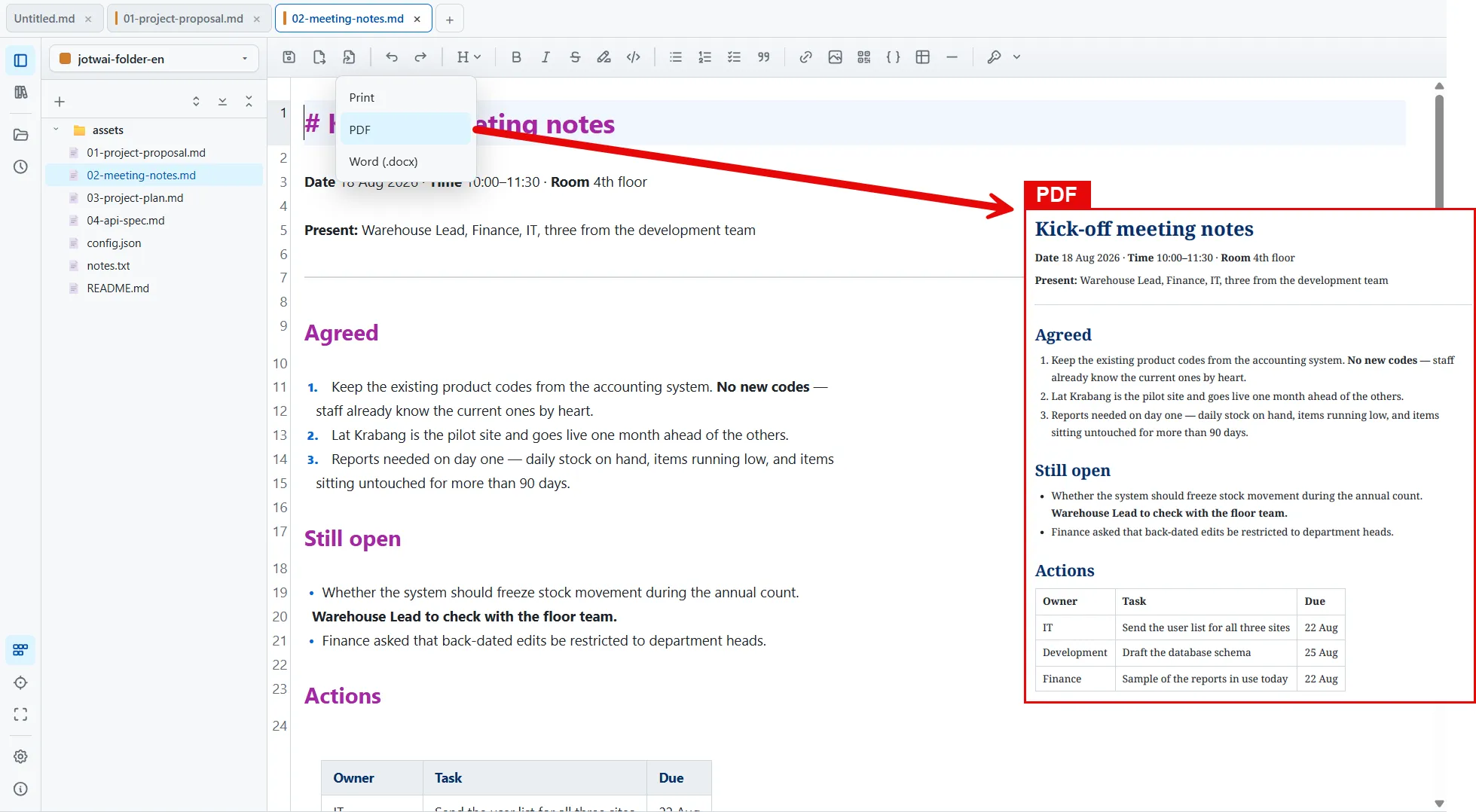The height and width of the screenshot is (812, 1476).
Task: Undo the last edit
Action: point(392,57)
